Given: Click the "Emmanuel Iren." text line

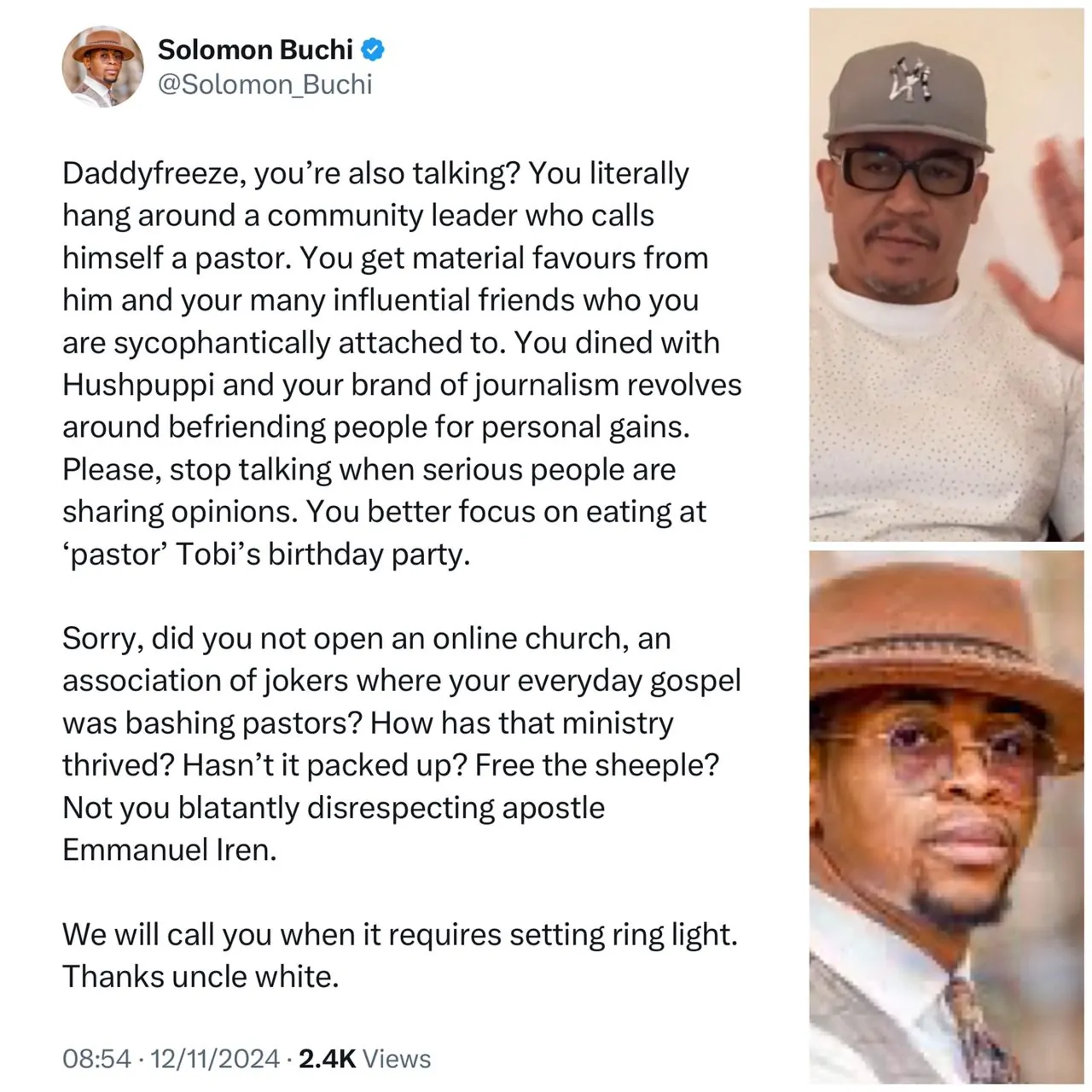Looking at the screenshot, I should coord(170,850).
